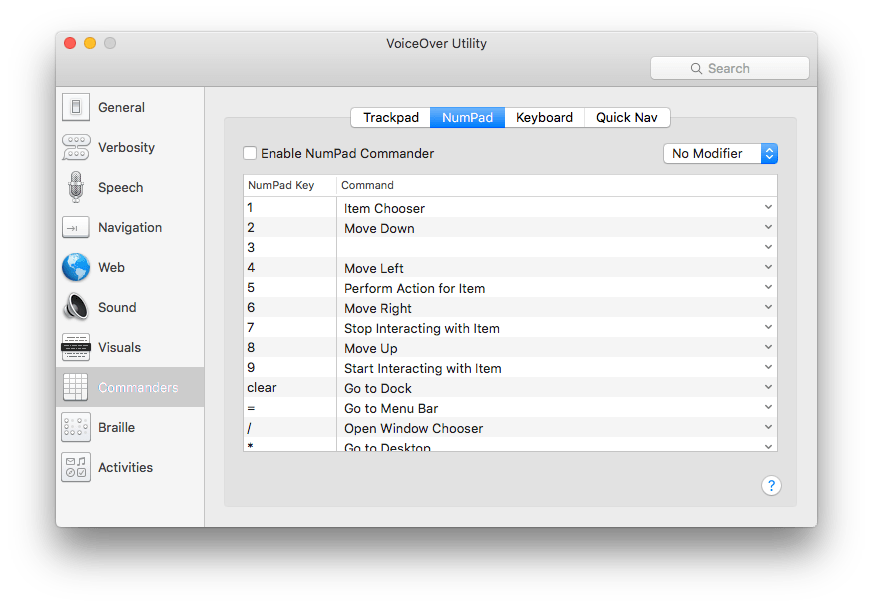873x607 pixels.
Task: Click the Search field
Action: point(729,69)
